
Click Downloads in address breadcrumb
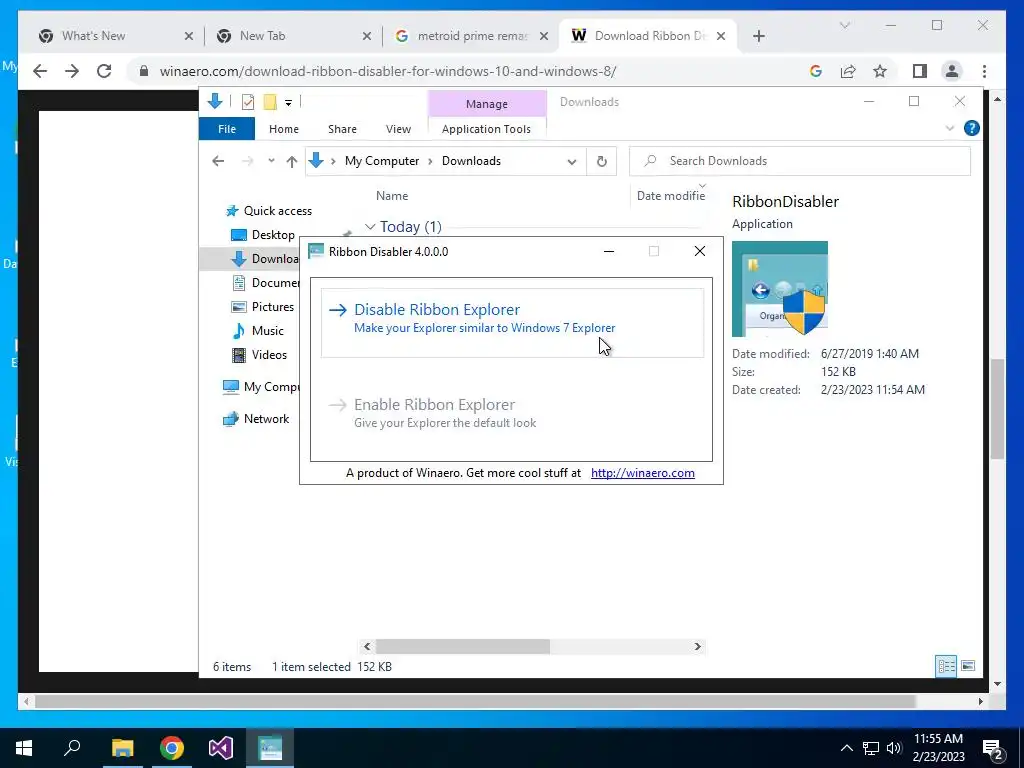point(471,161)
